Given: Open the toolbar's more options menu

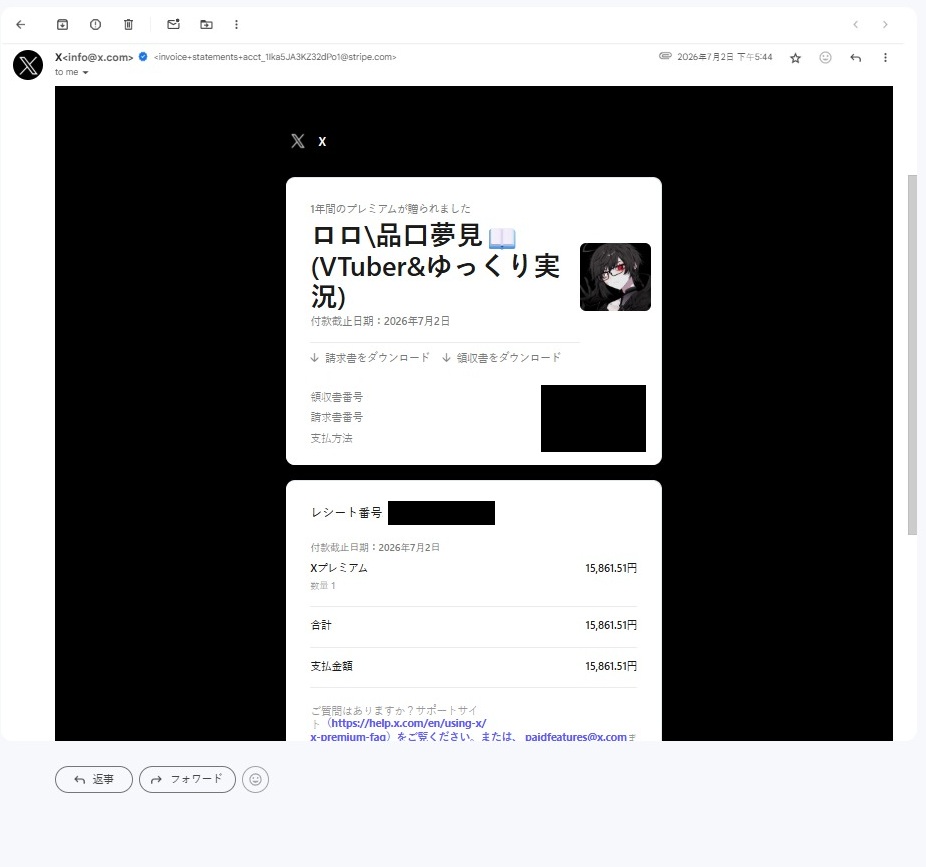Looking at the screenshot, I should (236, 24).
